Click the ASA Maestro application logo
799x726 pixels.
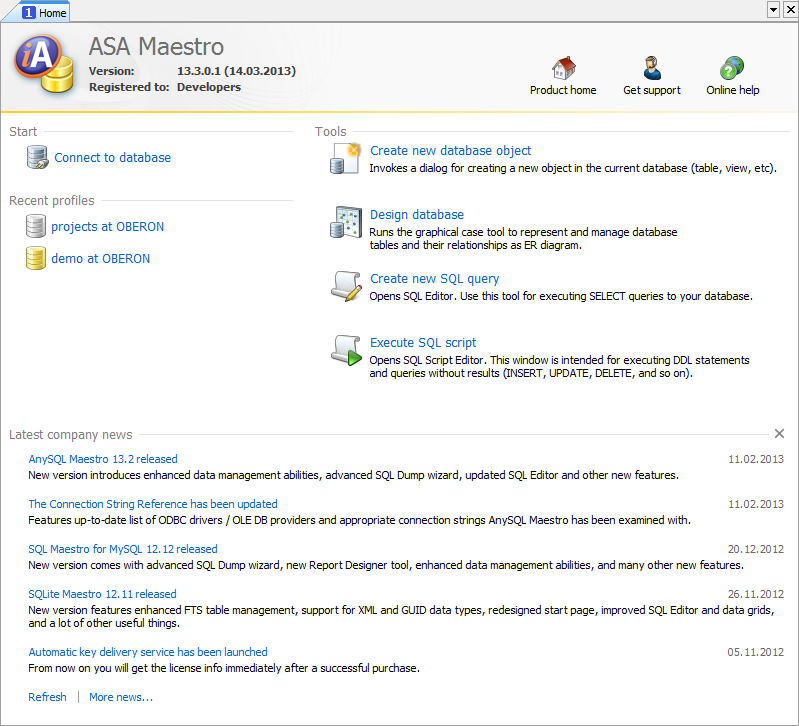click(x=44, y=64)
